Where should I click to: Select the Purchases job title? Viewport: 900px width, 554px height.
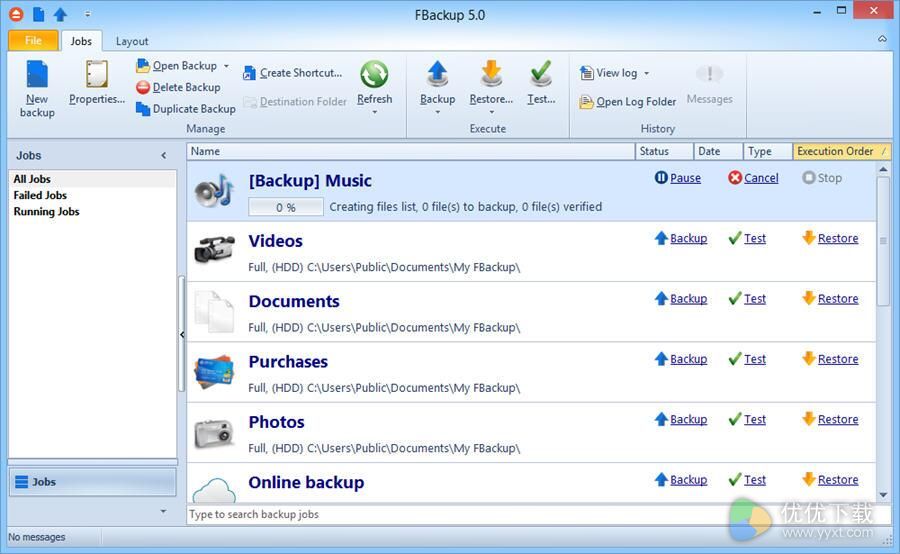[288, 362]
